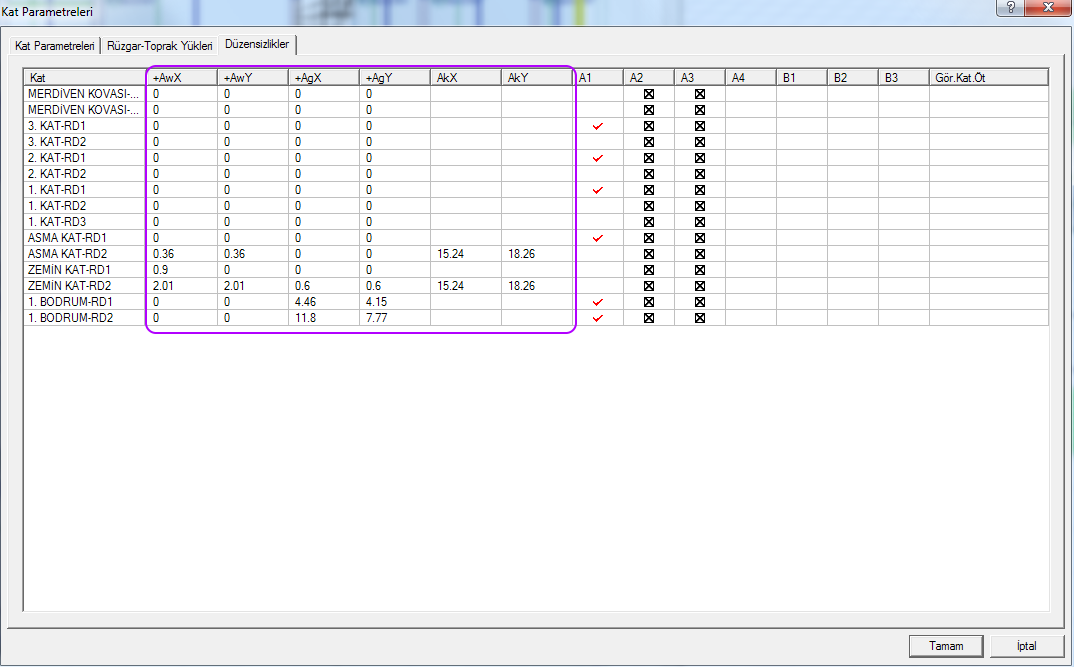Click the help question mark icon
The width and height of the screenshot is (1074, 667).
[x=1009, y=8]
